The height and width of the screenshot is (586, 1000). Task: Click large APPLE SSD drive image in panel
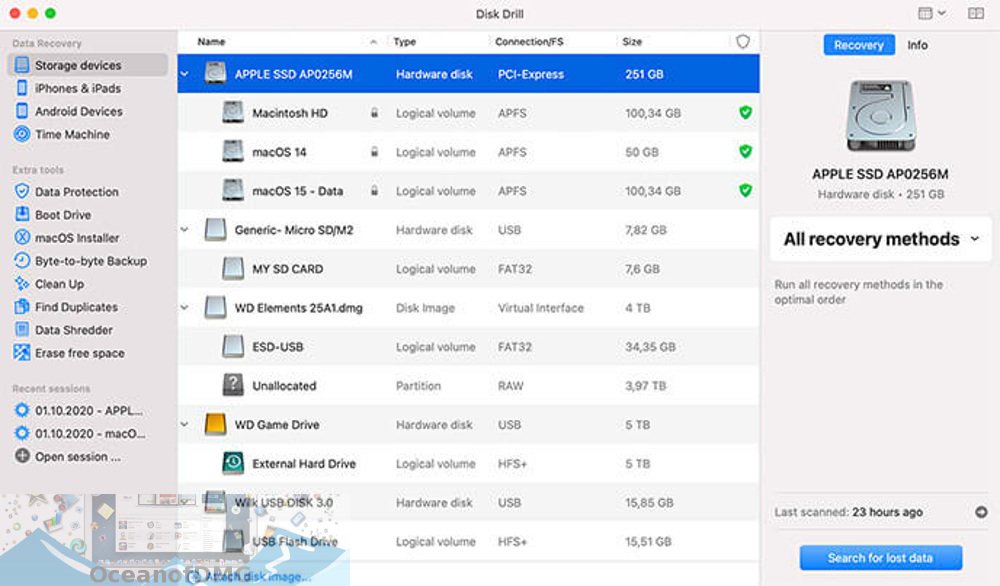click(x=881, y=115)
